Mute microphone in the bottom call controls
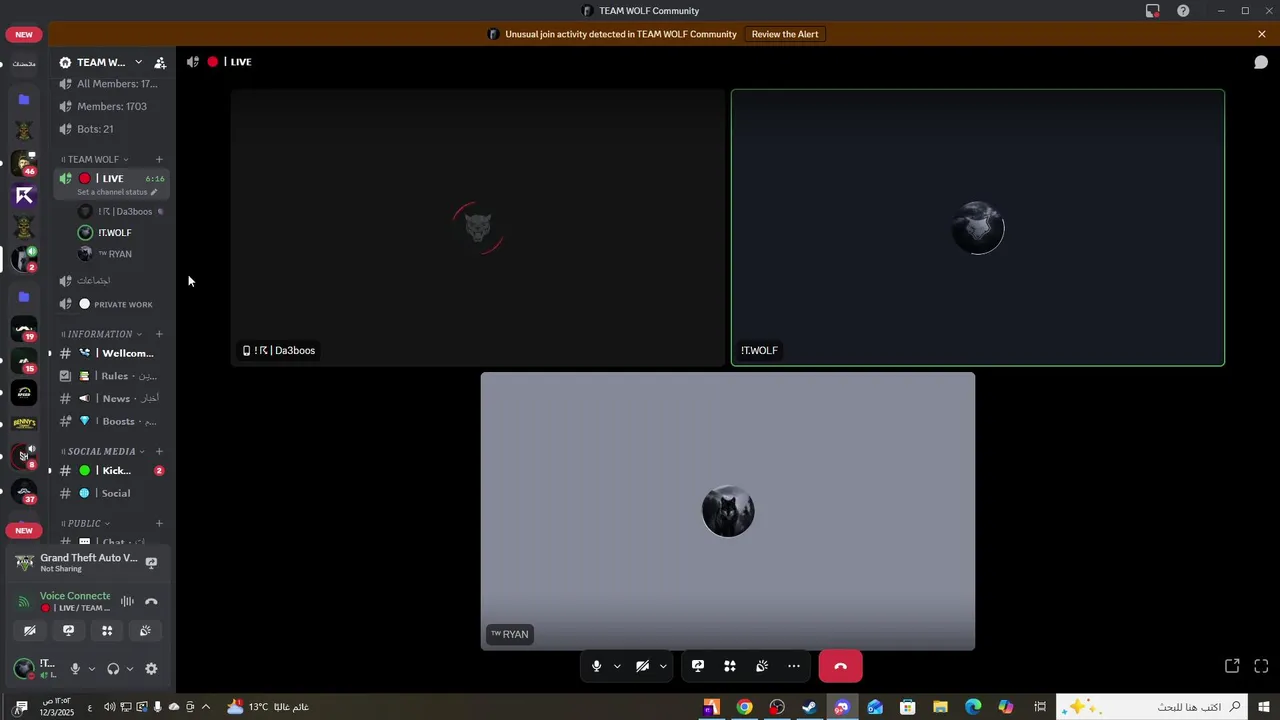 click(596, 666)
